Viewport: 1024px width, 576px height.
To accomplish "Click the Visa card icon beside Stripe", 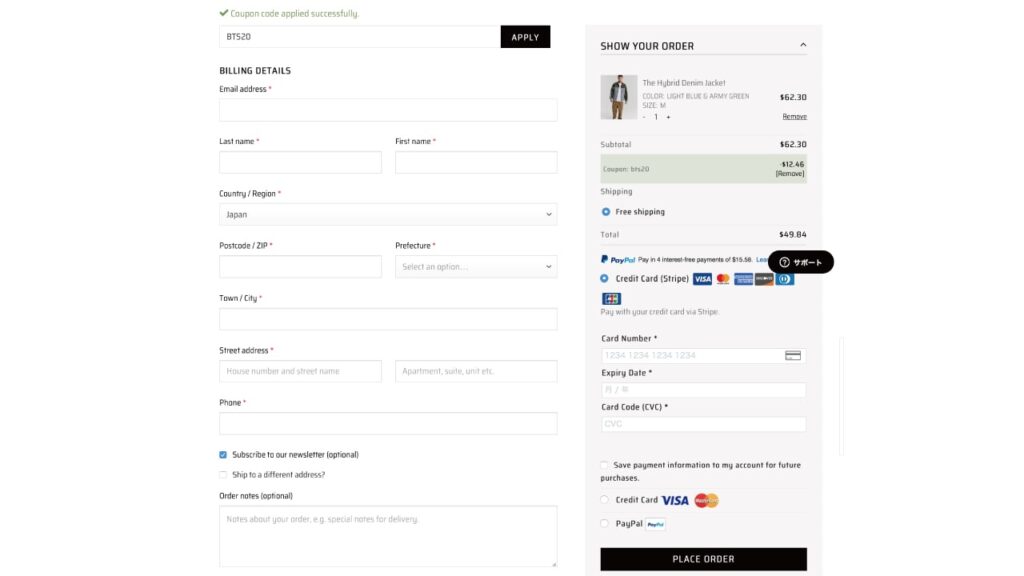I will [702, 279].
